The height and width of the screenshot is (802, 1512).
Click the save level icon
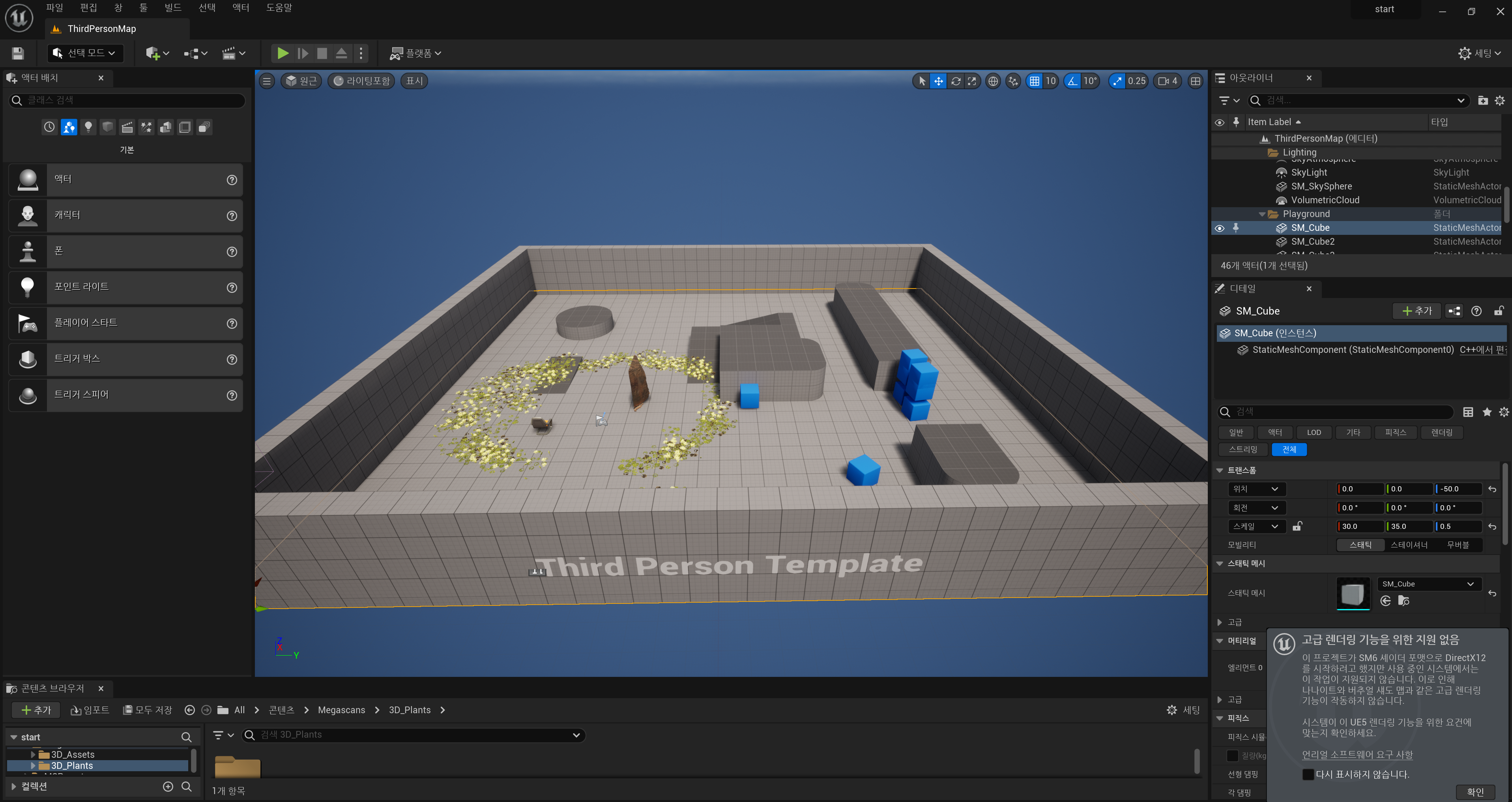[18, 53]
